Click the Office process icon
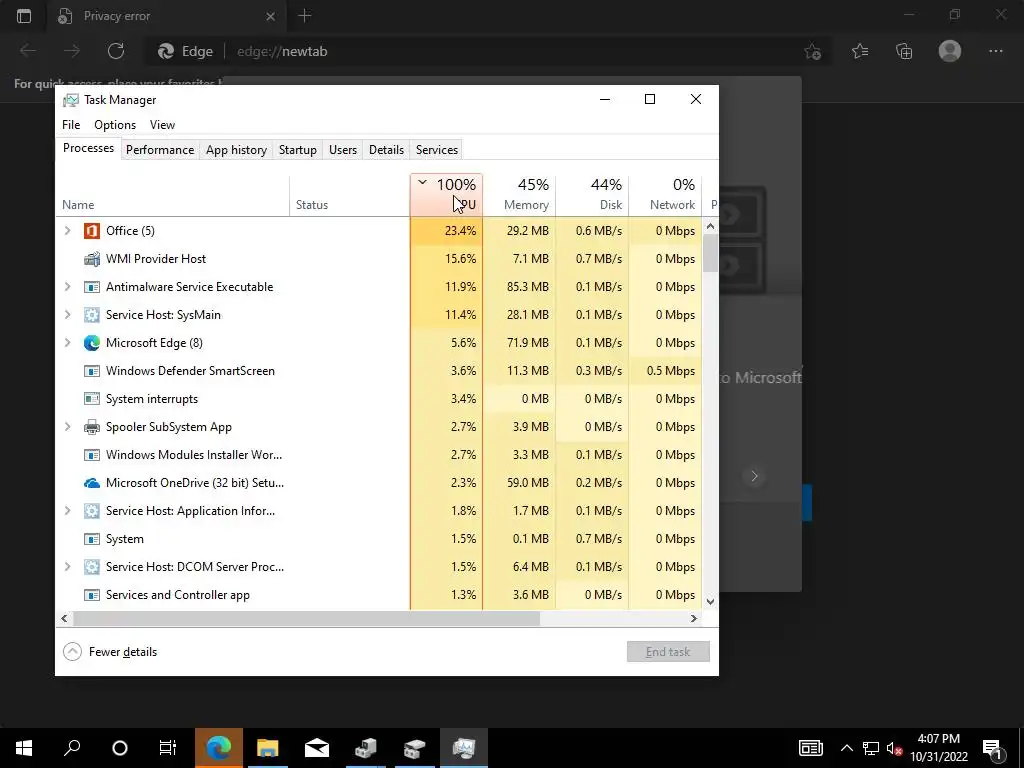 (x=91, y=231)
